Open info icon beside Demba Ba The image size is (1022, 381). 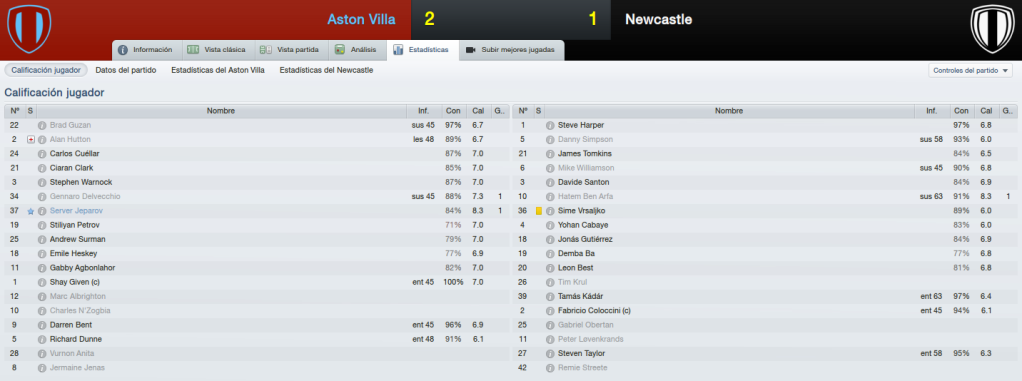click(550, 254)
